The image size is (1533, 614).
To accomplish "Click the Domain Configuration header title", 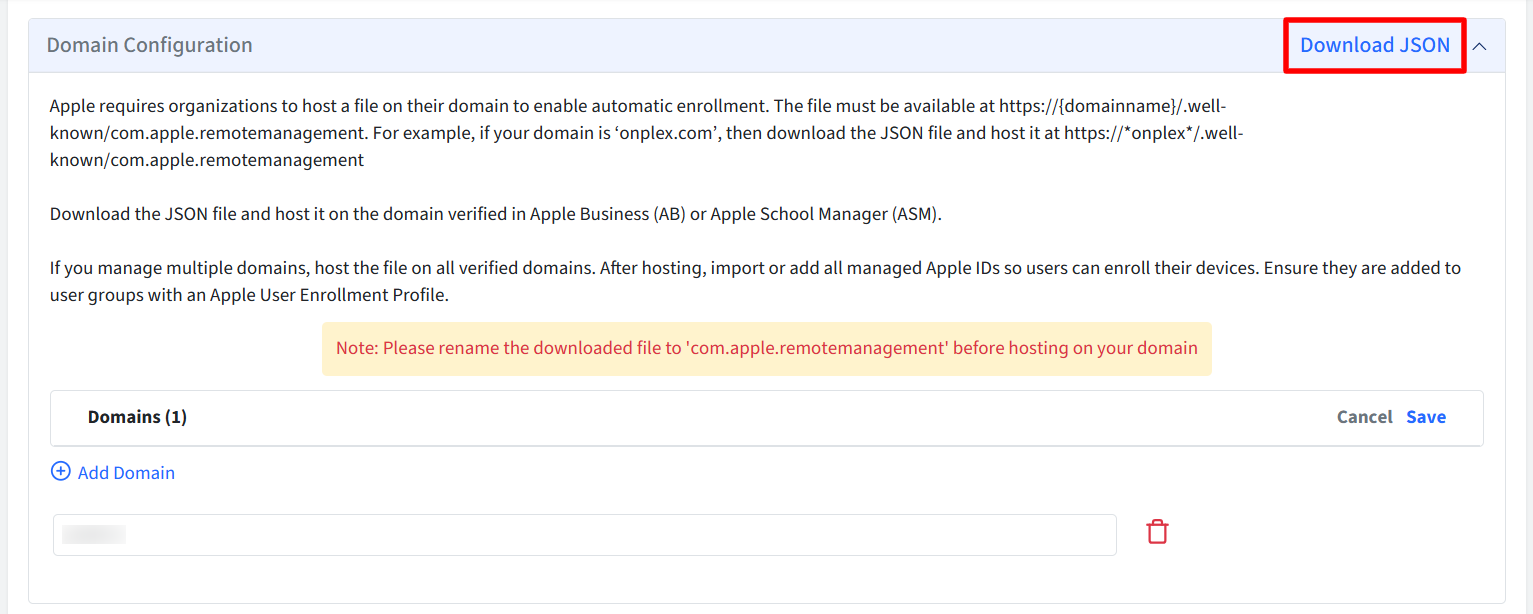I will click(x=150, y=45).
